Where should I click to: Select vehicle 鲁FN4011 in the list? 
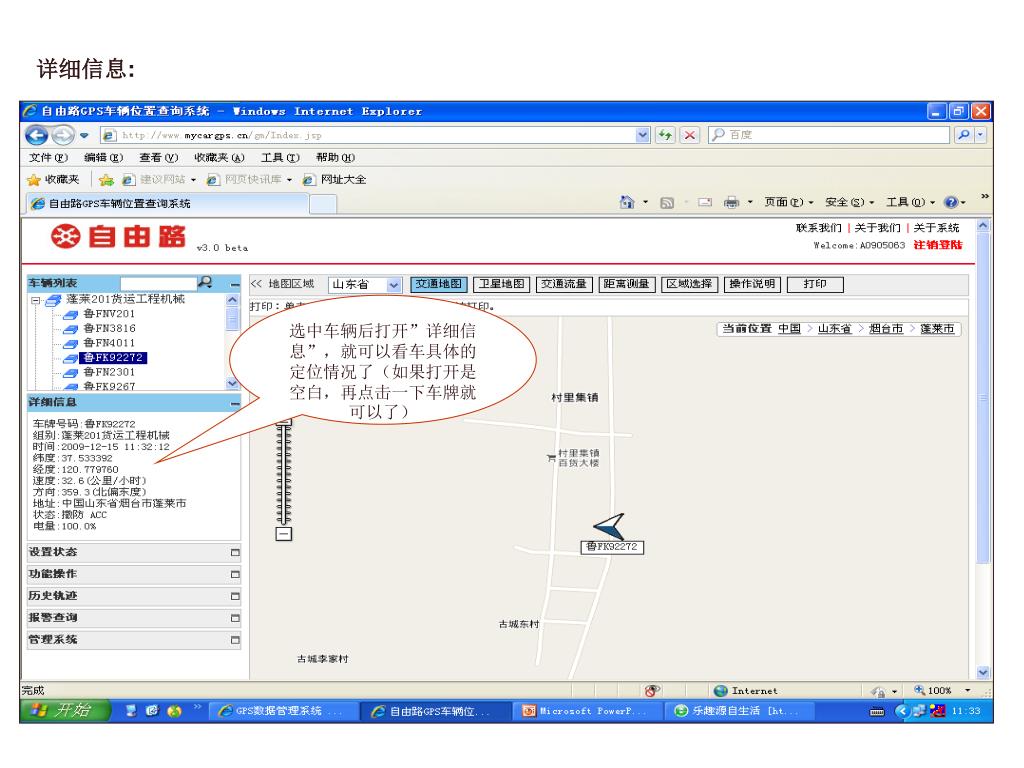click(109, 343)
